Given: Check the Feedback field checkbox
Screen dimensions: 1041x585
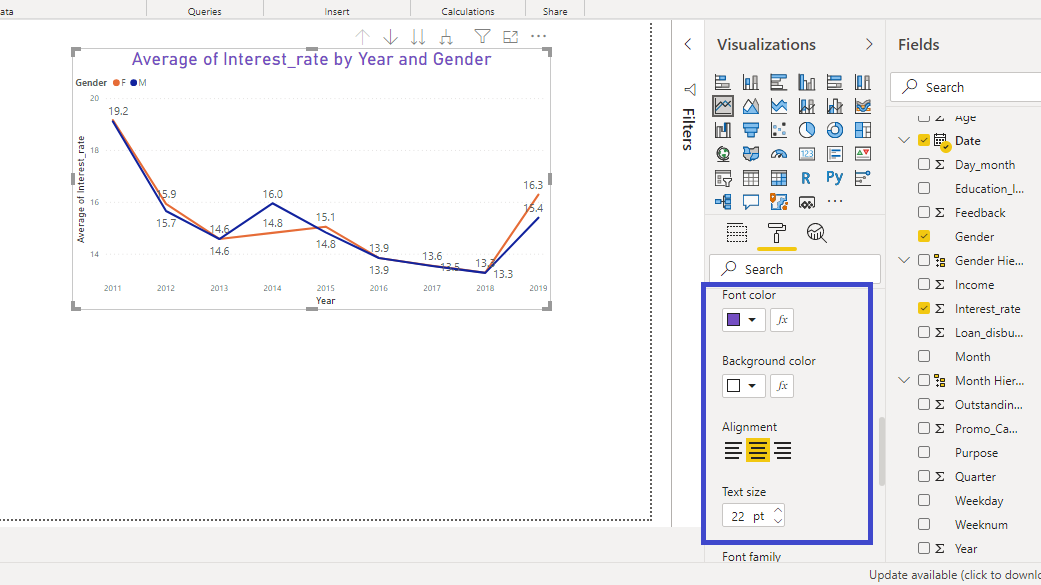Looking at the screenshot, I should coord(924,213).
